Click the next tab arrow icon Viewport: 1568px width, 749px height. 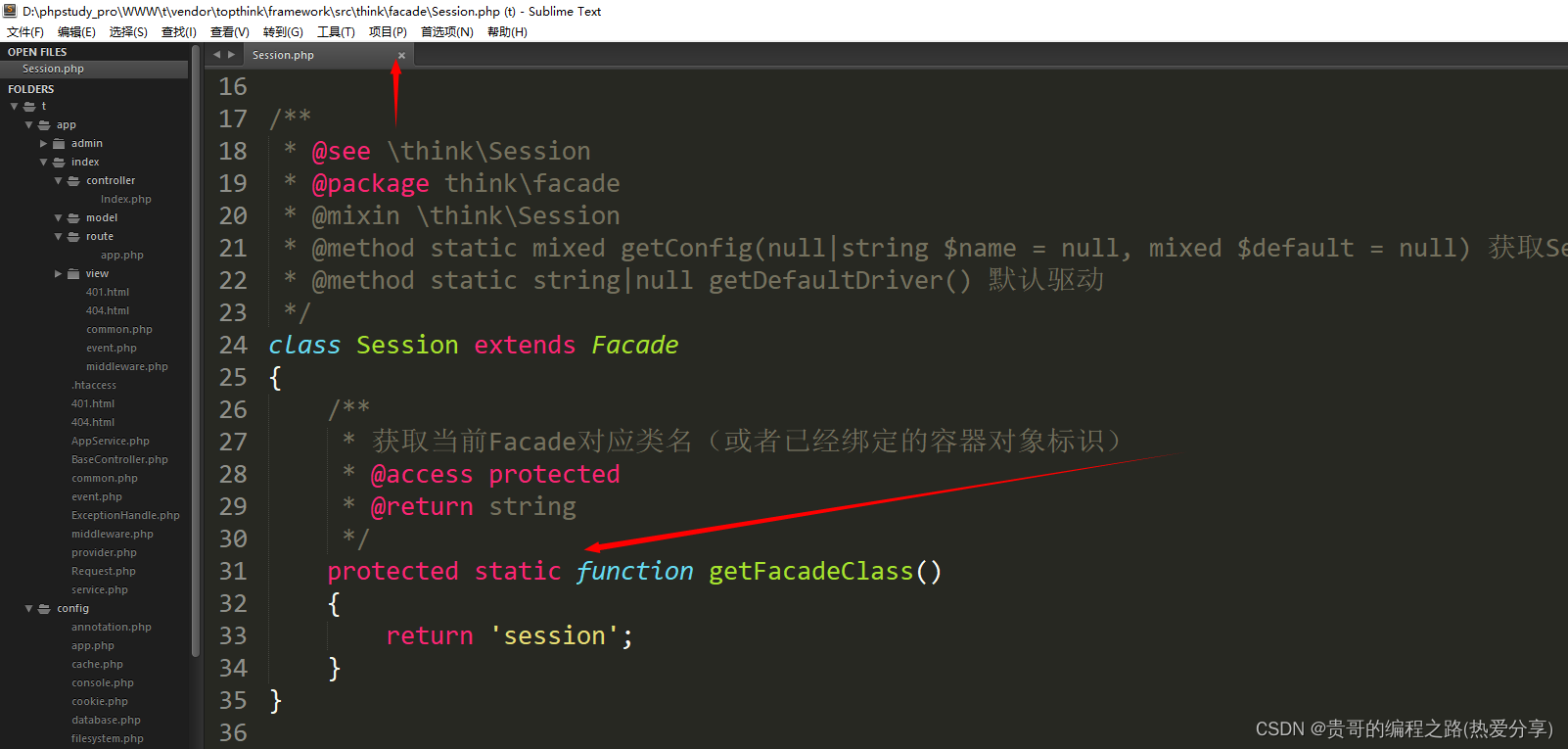(232, 55)
